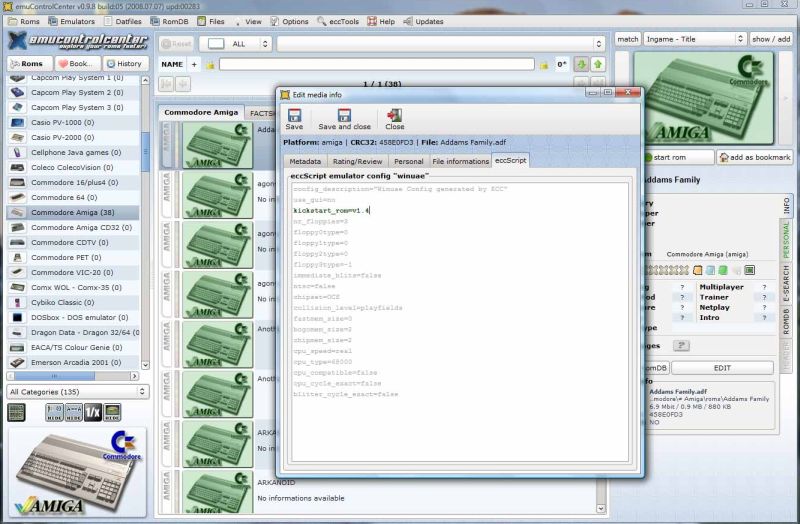Image resolution: width=800 pixels, height=524 pixels.
Task: Open the wide empty filter dropdown at top
Action: coord(441,44)
